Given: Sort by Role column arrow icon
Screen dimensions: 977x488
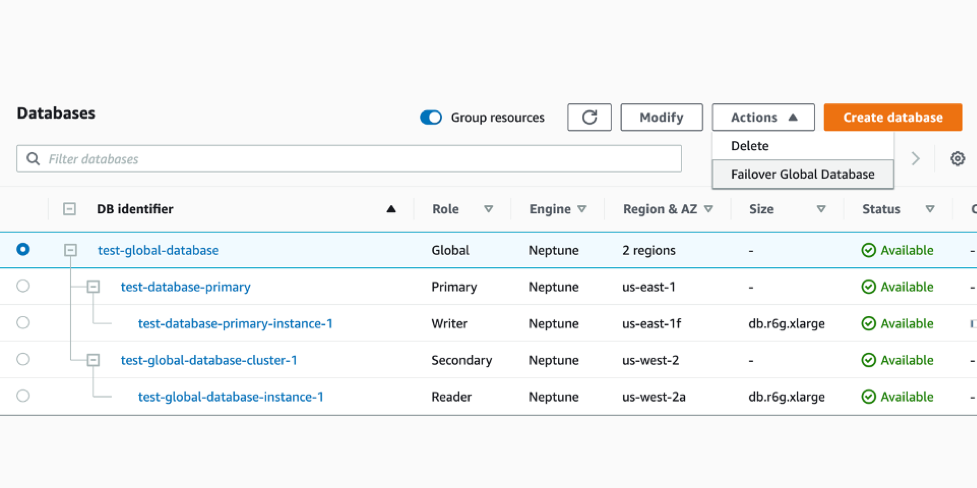Looking at the screenshot, I should coord(489,209).
